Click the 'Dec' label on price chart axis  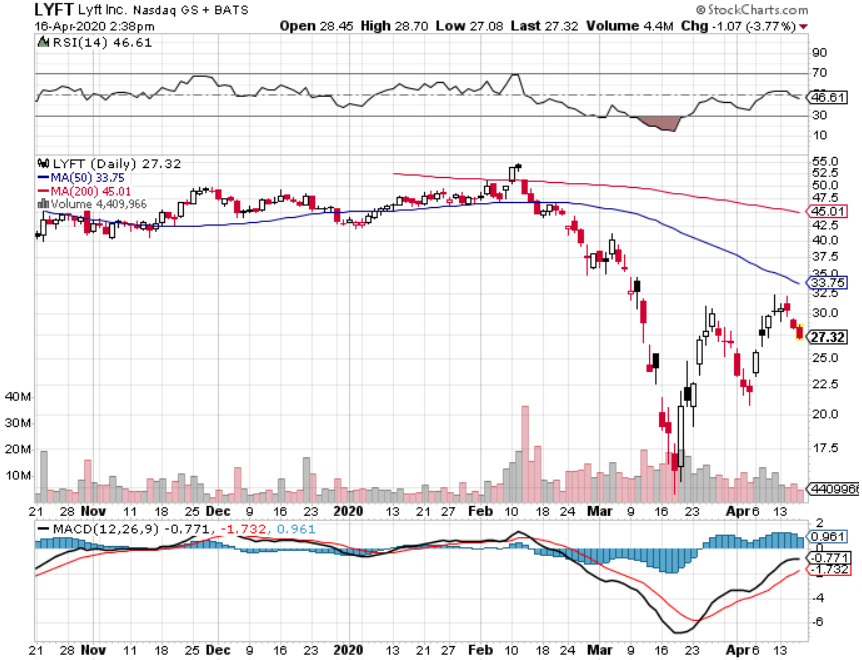218,511
